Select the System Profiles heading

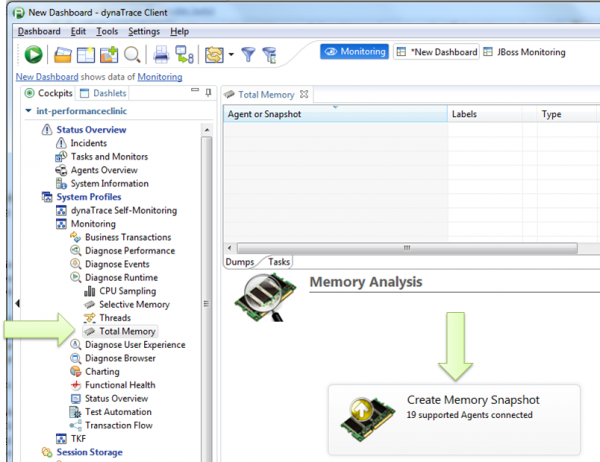89,197
